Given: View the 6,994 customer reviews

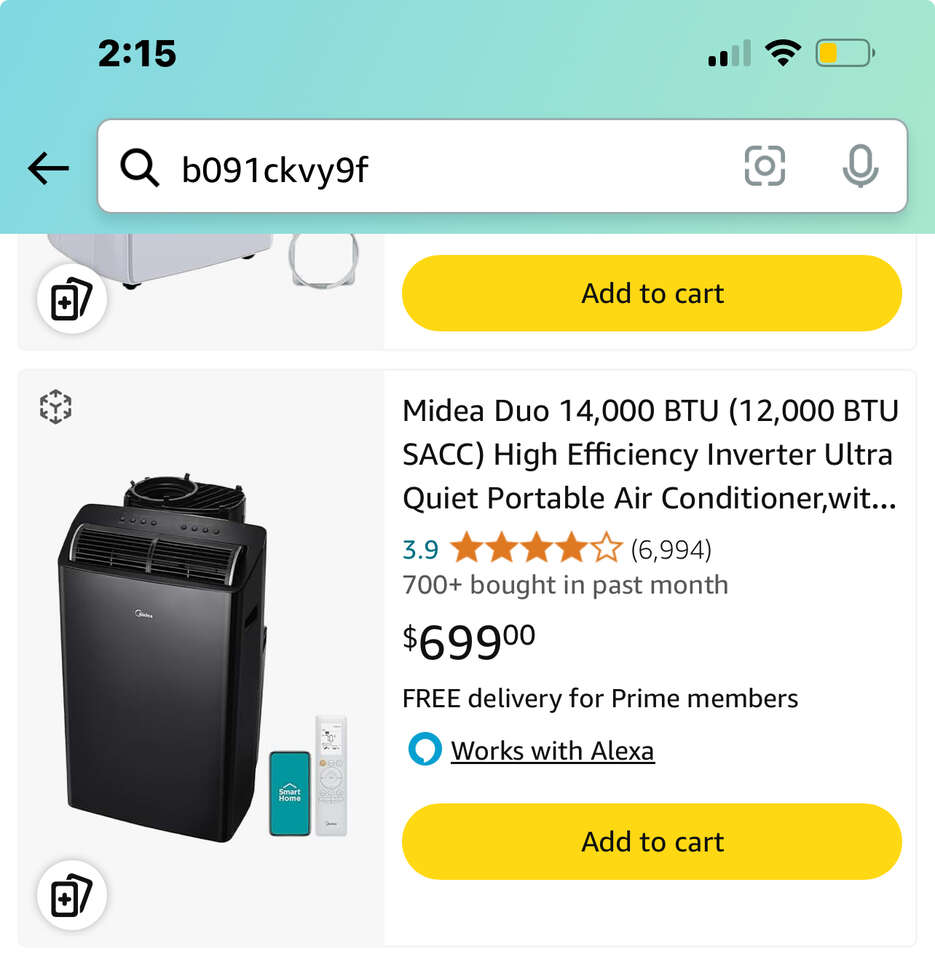Looking at the screenshot, I should click(671, 549).
